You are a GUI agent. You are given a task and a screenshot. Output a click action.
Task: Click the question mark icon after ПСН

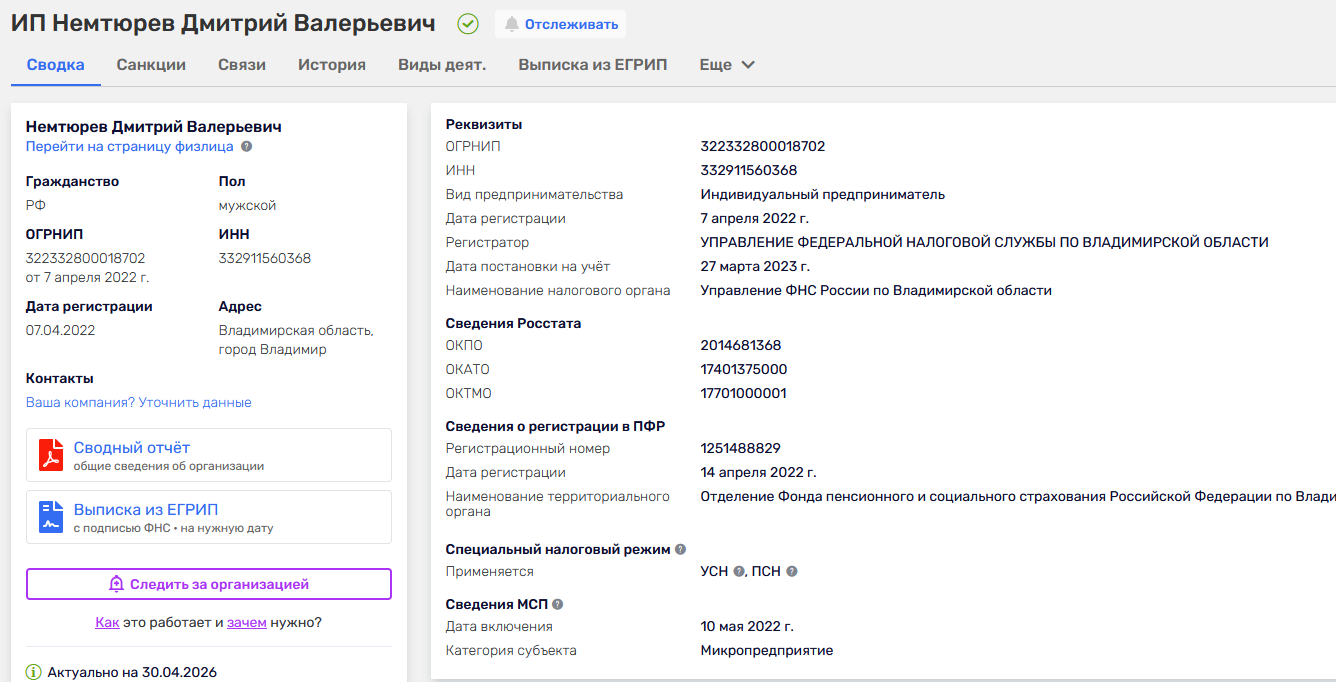point(791,572)
